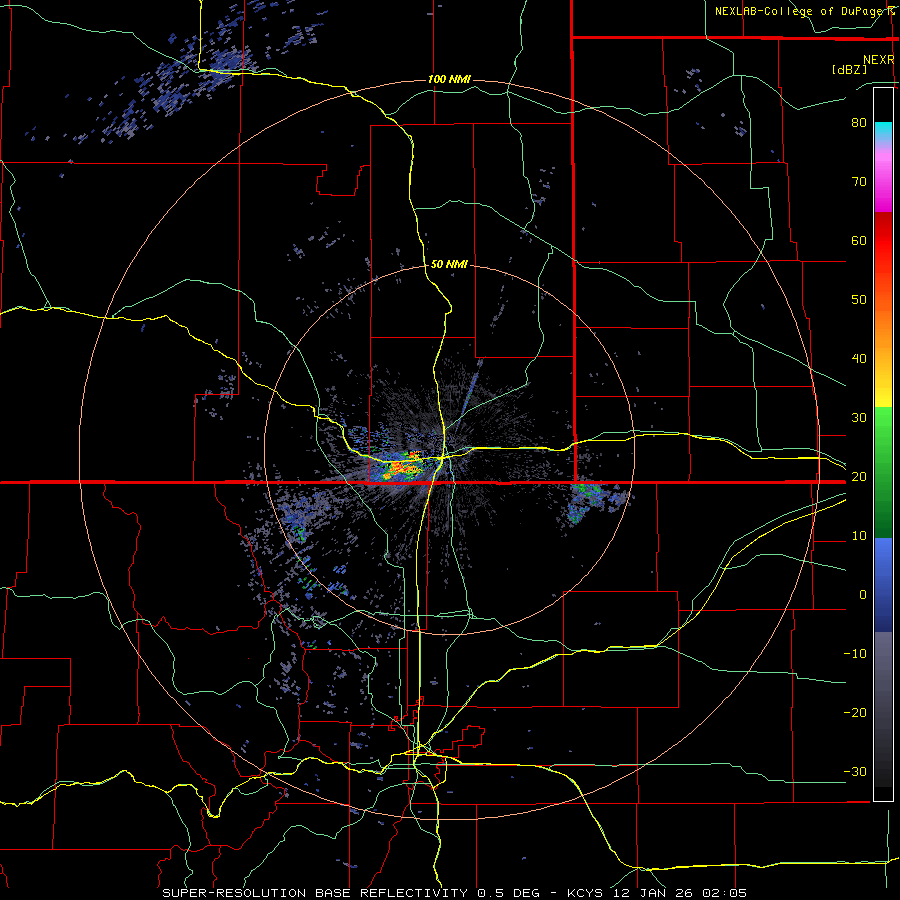Screen dimensions: 900x900
Task: Click the 40 value on color scale
Action: coord(859,359)
